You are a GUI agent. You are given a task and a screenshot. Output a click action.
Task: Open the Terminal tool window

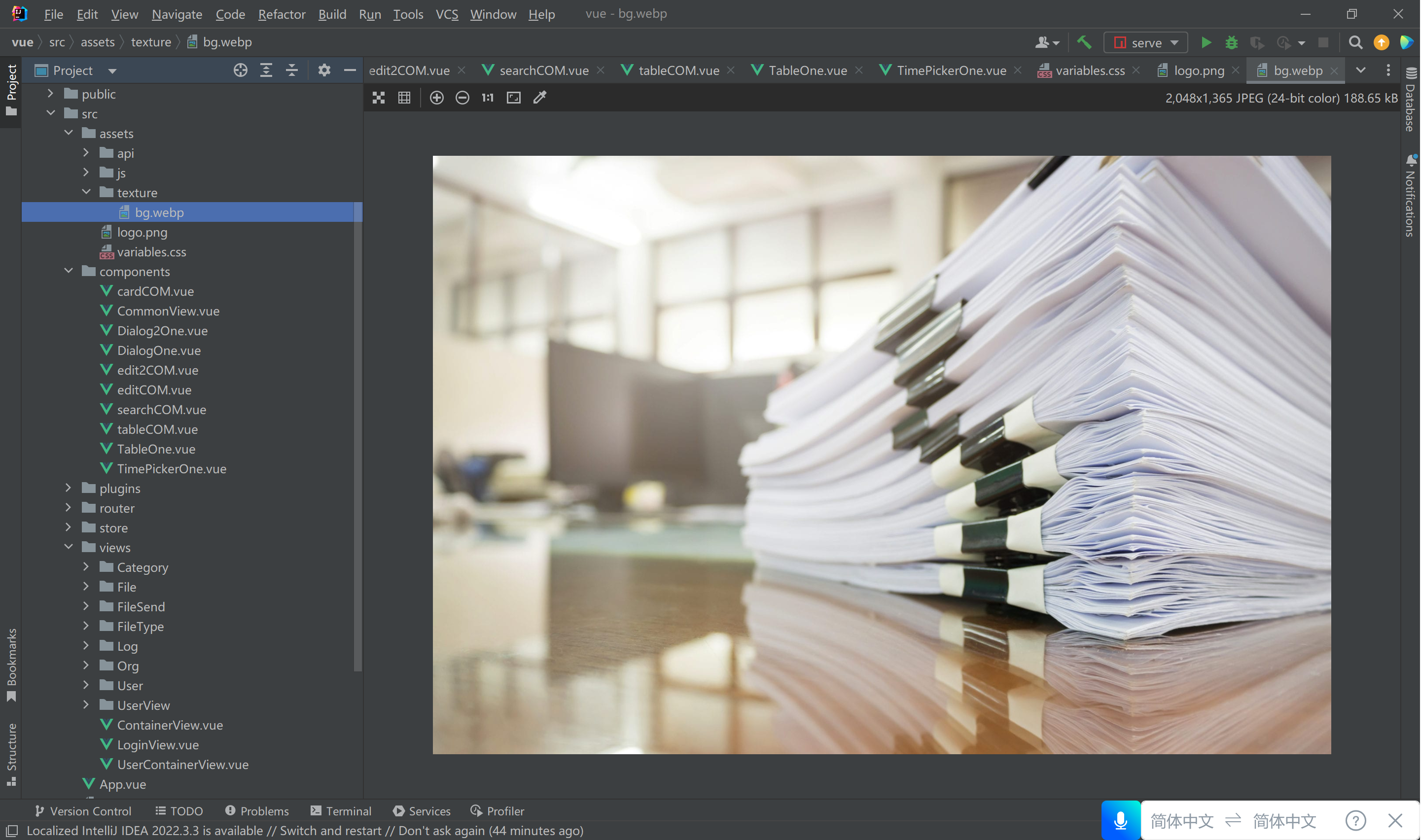(341, 810)
